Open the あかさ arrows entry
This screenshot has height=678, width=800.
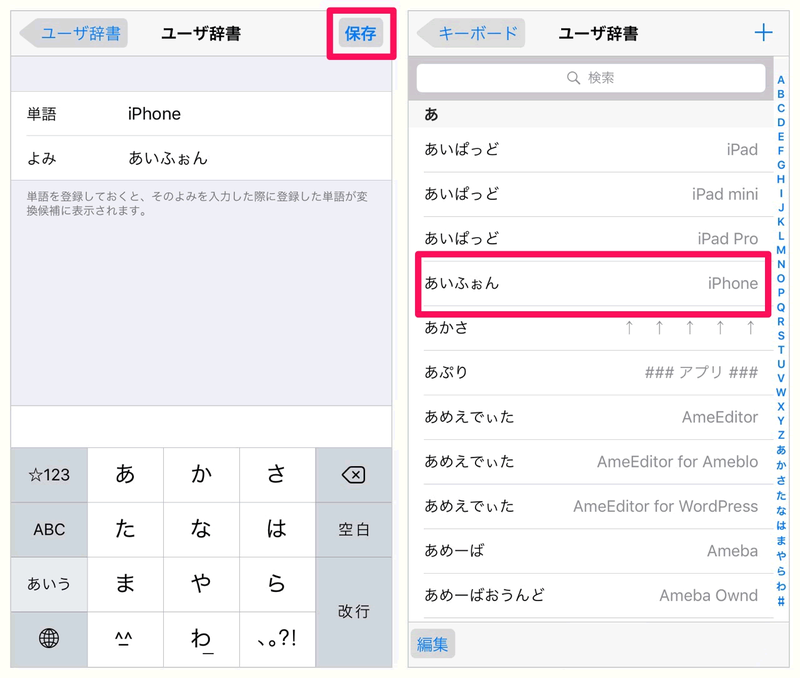pyautogui.click(x=591, y=328)
